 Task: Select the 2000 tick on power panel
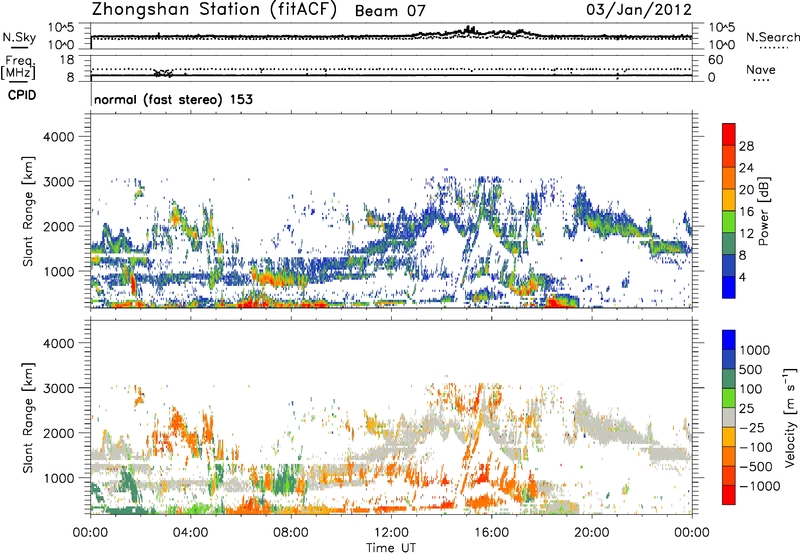[58, 226]
